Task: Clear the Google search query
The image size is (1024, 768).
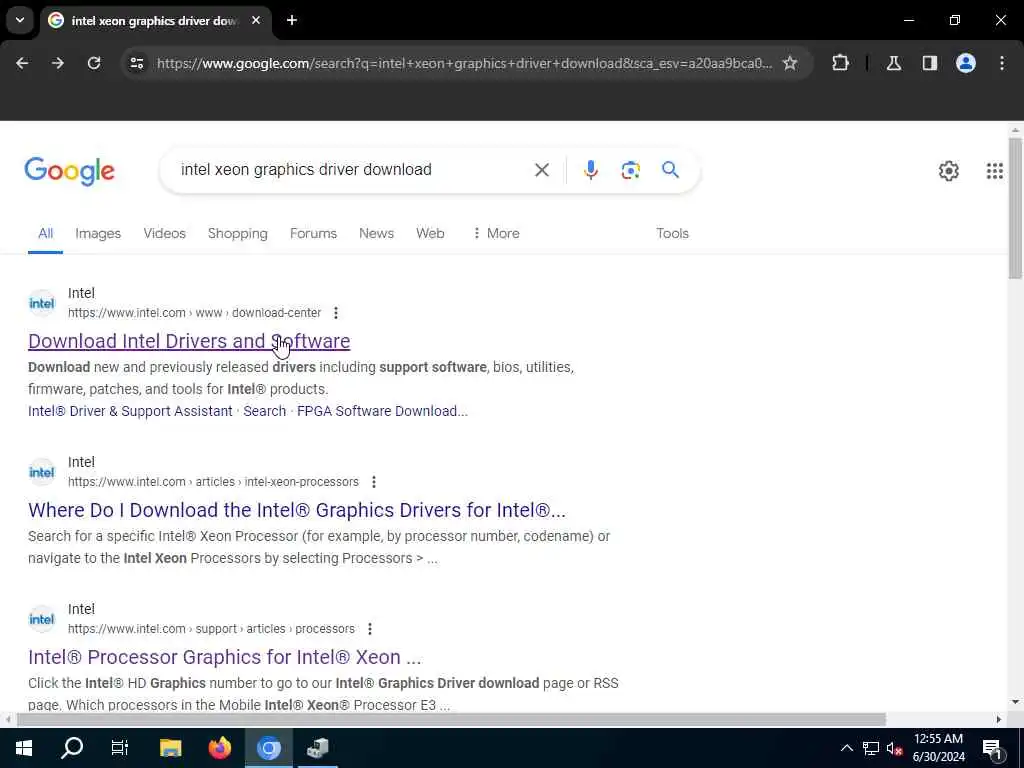Action: pyautogui.click(x=542, y=170)
